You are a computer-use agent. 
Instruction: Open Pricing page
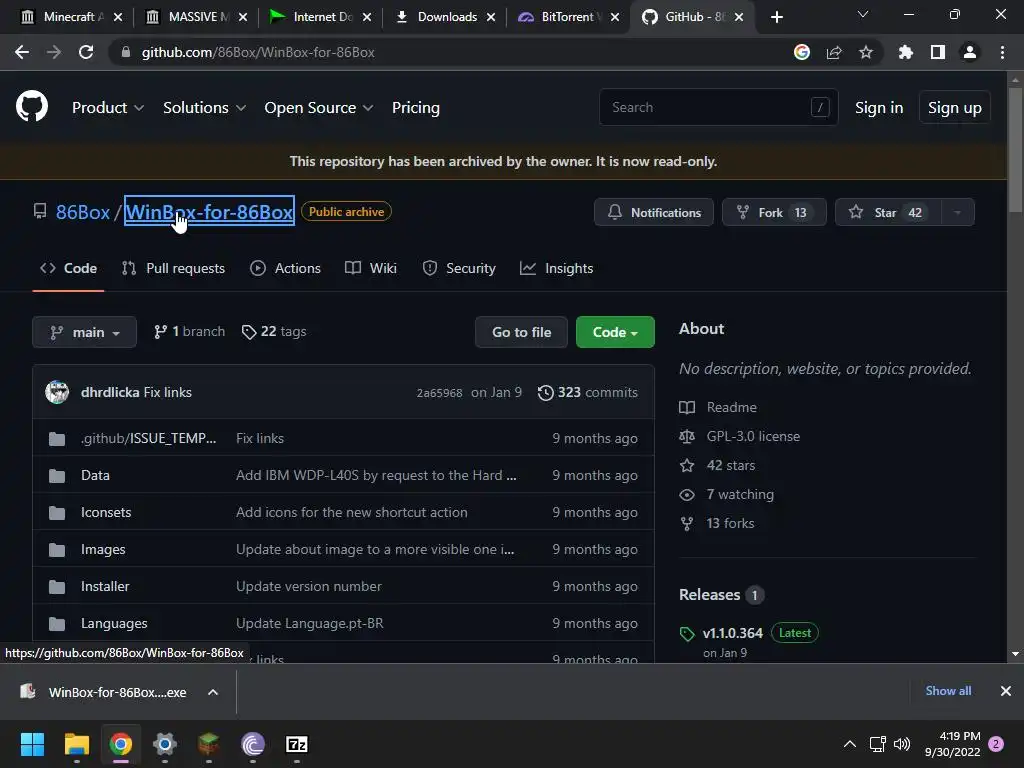tap(416, 108)
